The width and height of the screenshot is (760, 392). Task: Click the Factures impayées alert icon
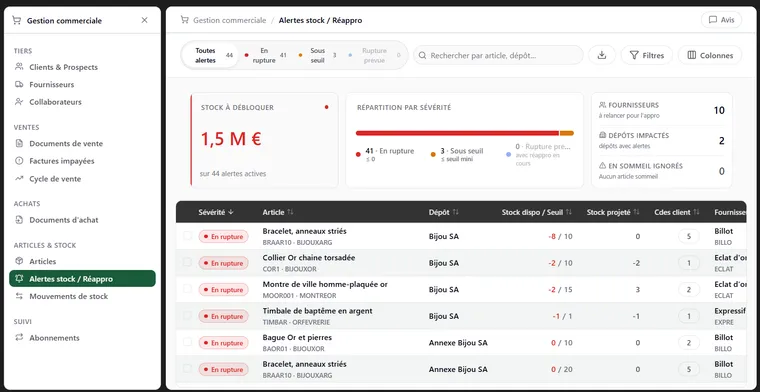point(19,161)
